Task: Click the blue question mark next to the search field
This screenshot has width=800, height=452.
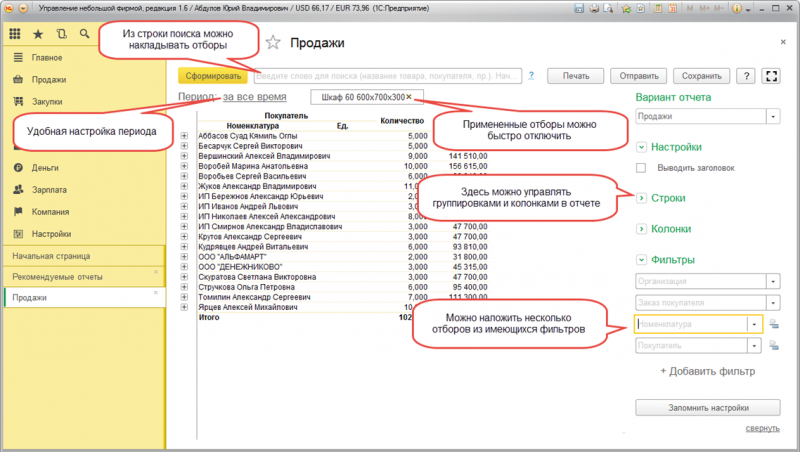Action: 531,76
